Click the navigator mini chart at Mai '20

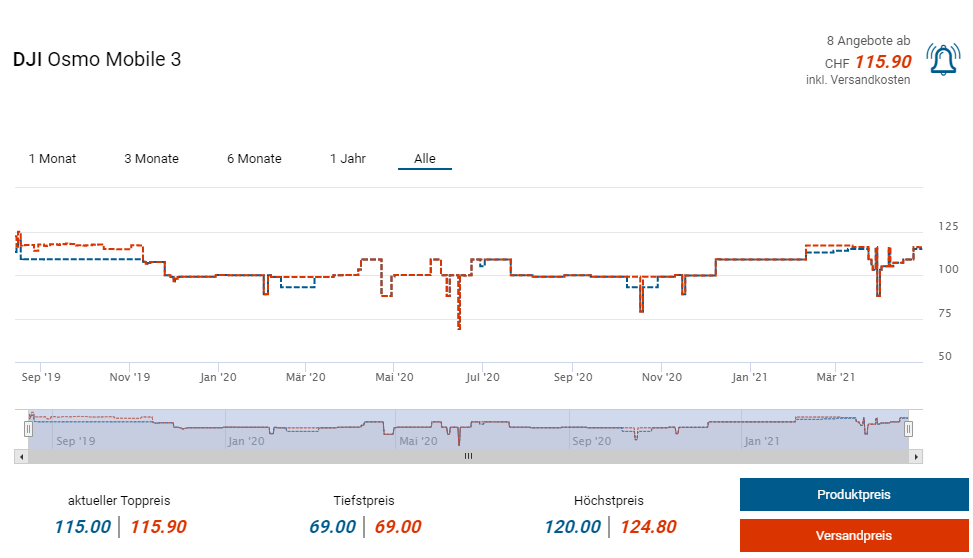(x=418, y=428)
